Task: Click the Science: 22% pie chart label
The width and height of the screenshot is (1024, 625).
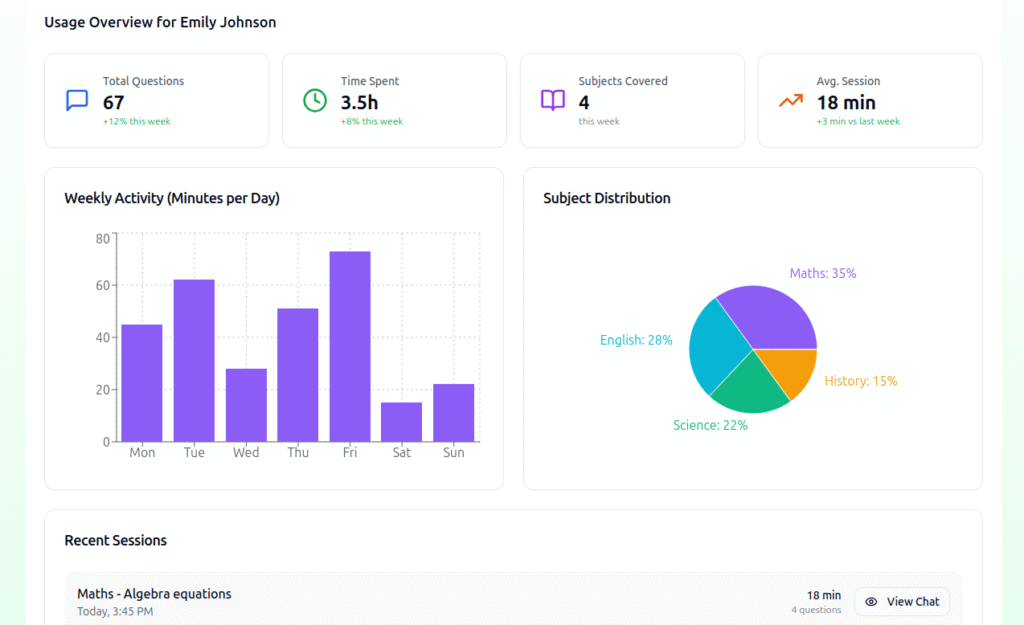Action: (x=710, y=425)
